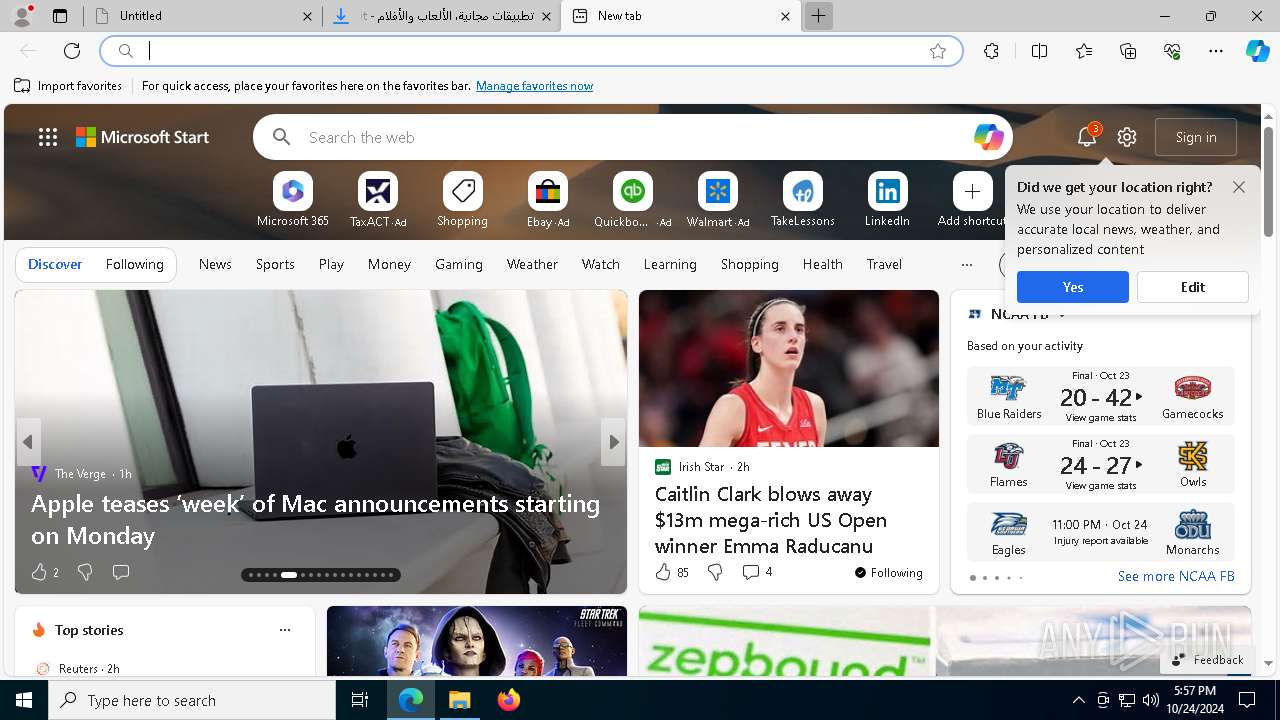Open Manage favorites now link
This screenshot has height=720, width=1280.
tap(534, 86)
